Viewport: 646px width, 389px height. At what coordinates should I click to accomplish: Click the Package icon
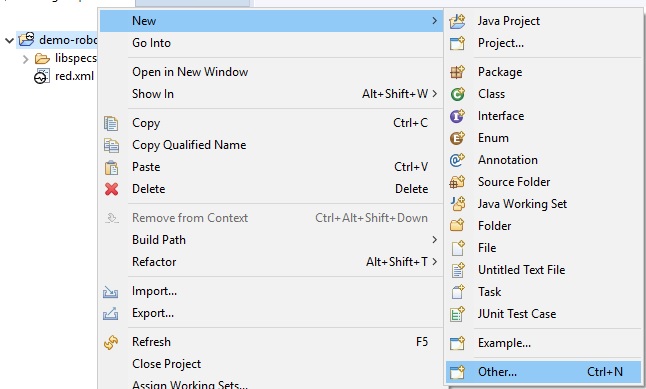tap(457, 72)
